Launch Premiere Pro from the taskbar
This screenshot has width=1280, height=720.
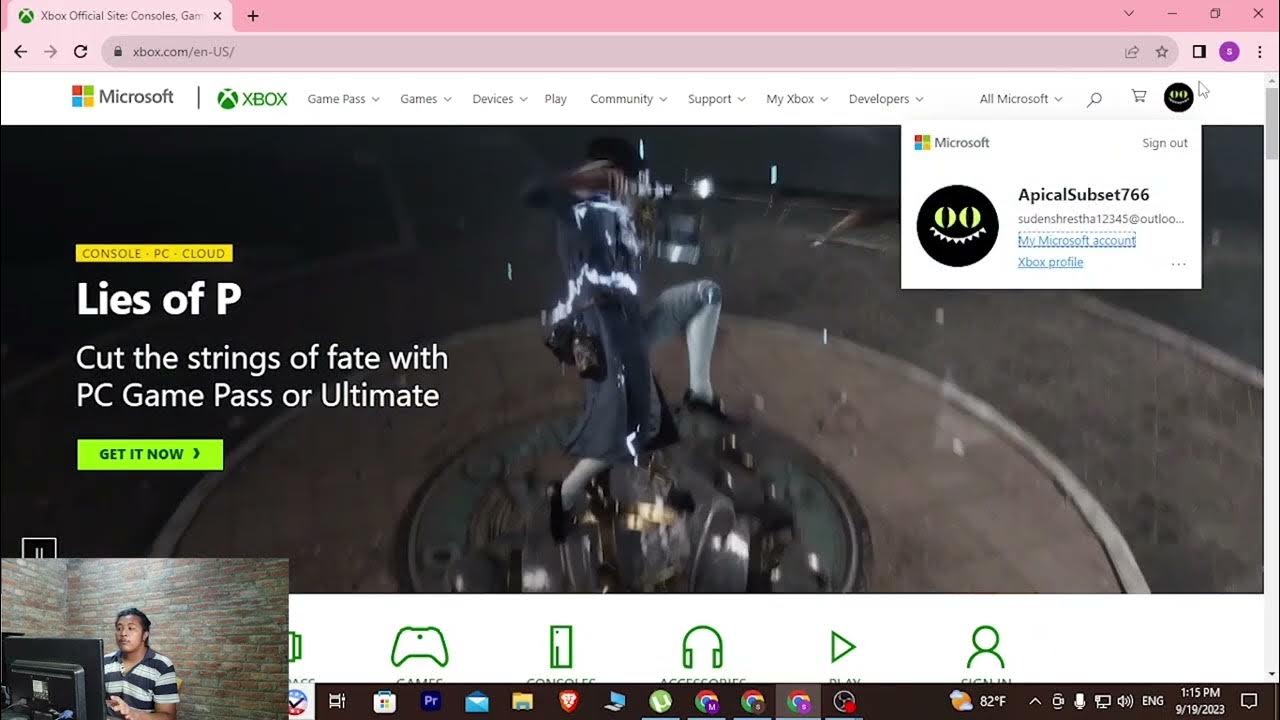coord(431,702)
